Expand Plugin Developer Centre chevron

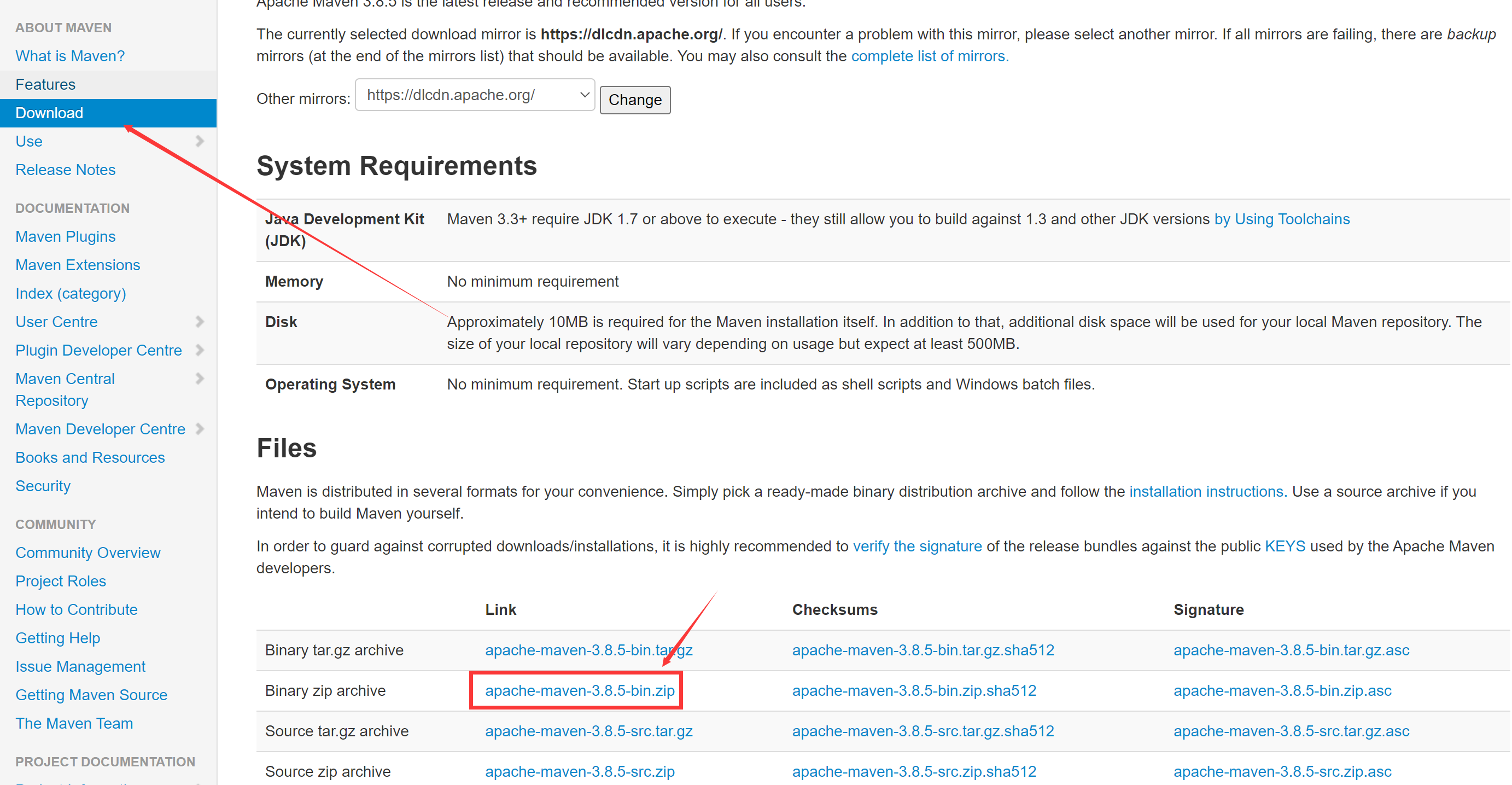(x=200, y=351)
